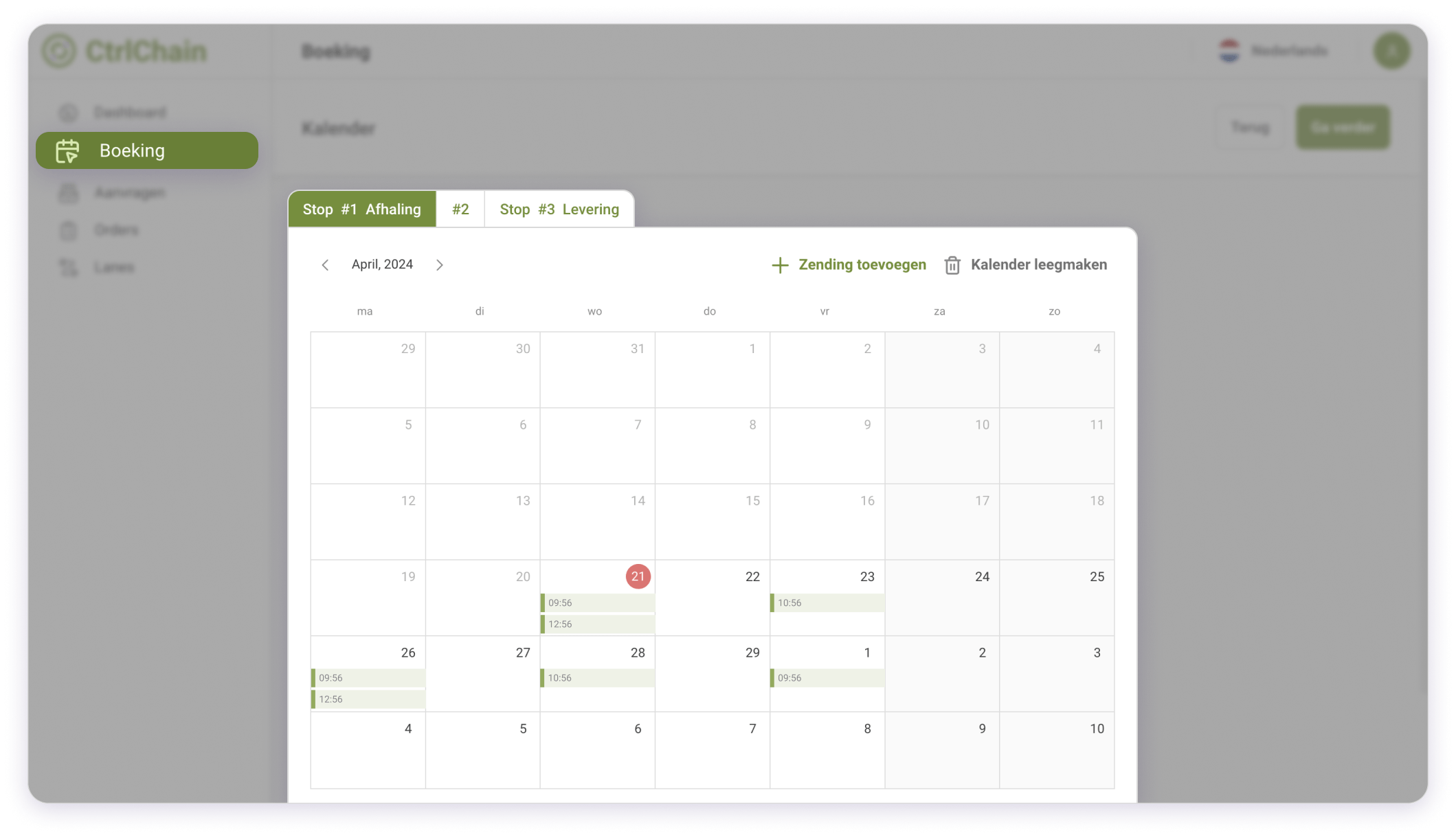Select the highlighted day 21
1456x836 pixels.
pos(638,576)
